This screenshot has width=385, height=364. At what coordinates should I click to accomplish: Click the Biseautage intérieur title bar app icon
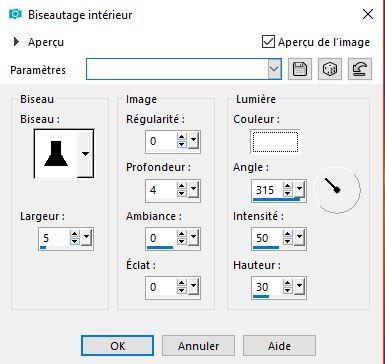coord(15,14)
